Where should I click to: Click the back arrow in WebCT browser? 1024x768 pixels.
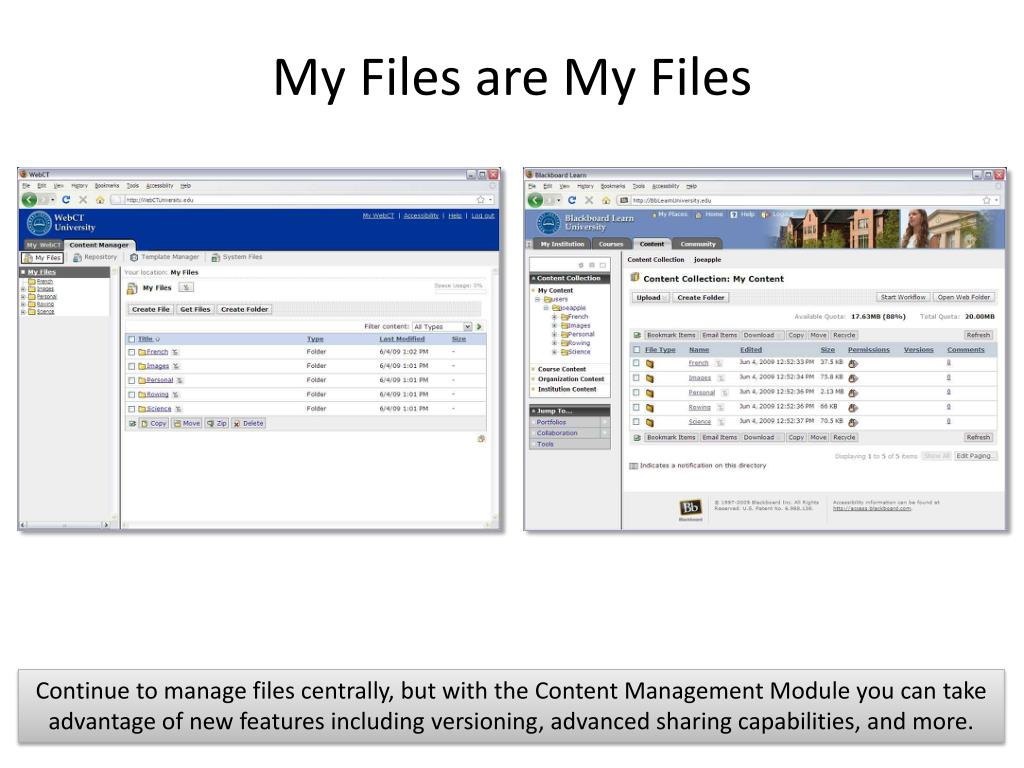pyautogui.click(x=29, y=200)
